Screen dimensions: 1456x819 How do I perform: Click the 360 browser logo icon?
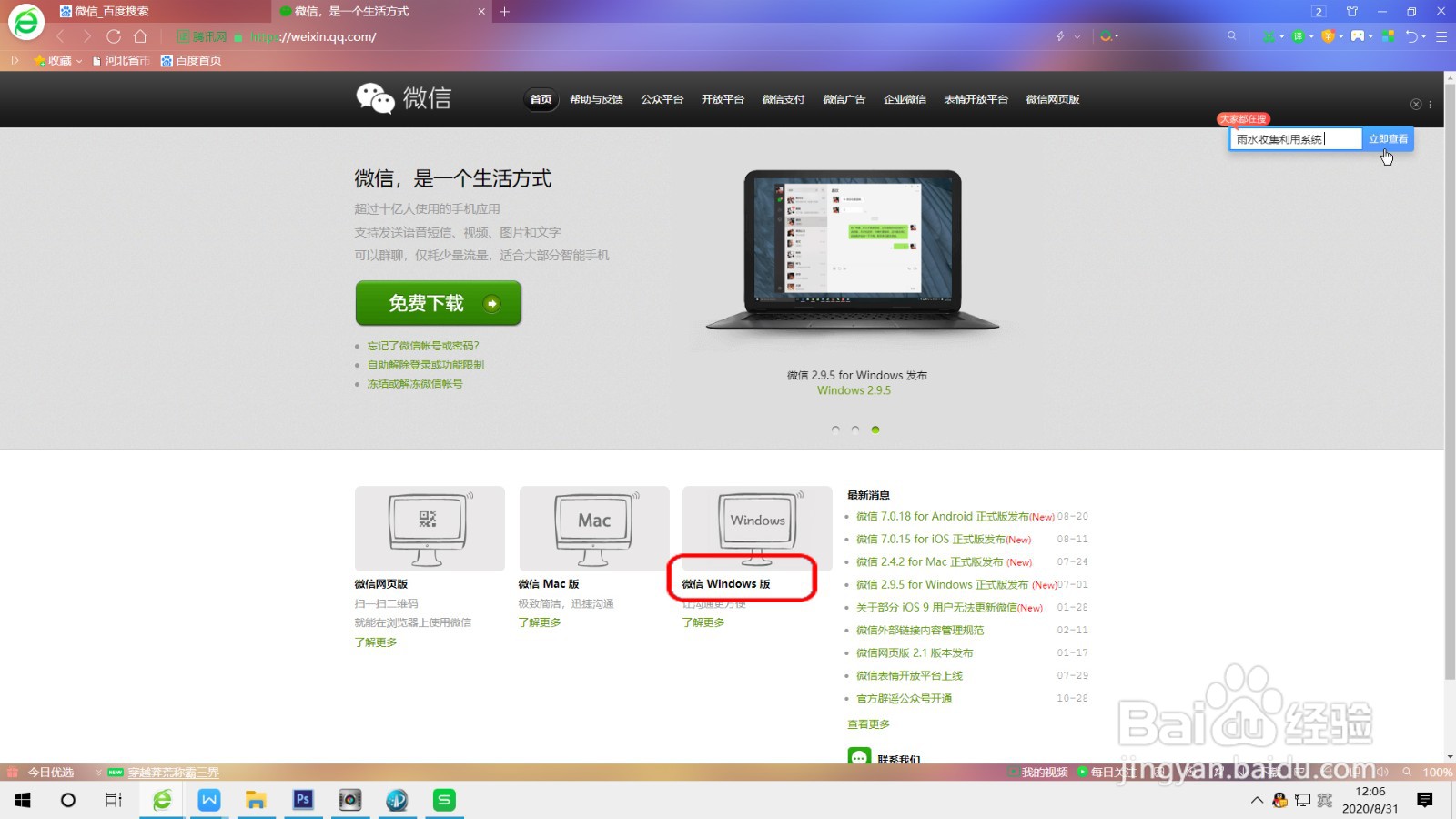pos(26,22)
